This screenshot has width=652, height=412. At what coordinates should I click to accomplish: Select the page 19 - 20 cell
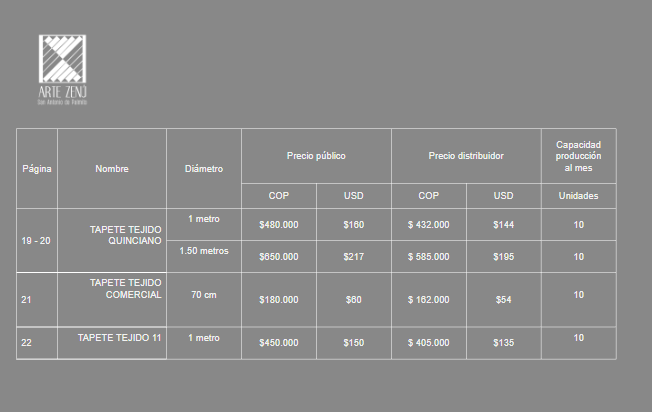pyautogui.click(x=37, y=240)
